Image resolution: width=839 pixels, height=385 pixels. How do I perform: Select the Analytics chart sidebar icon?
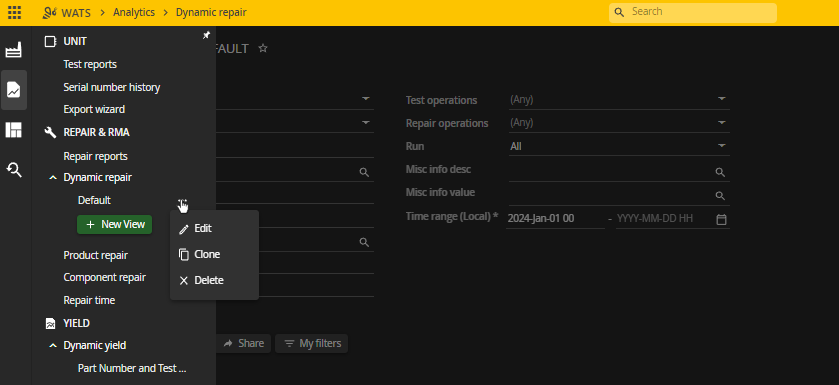(x=13, y=90)
